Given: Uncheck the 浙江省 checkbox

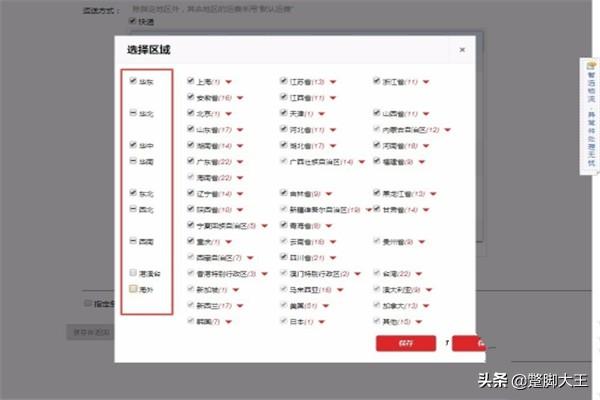Looking at the screenshot, I should (x=377, y=81).
